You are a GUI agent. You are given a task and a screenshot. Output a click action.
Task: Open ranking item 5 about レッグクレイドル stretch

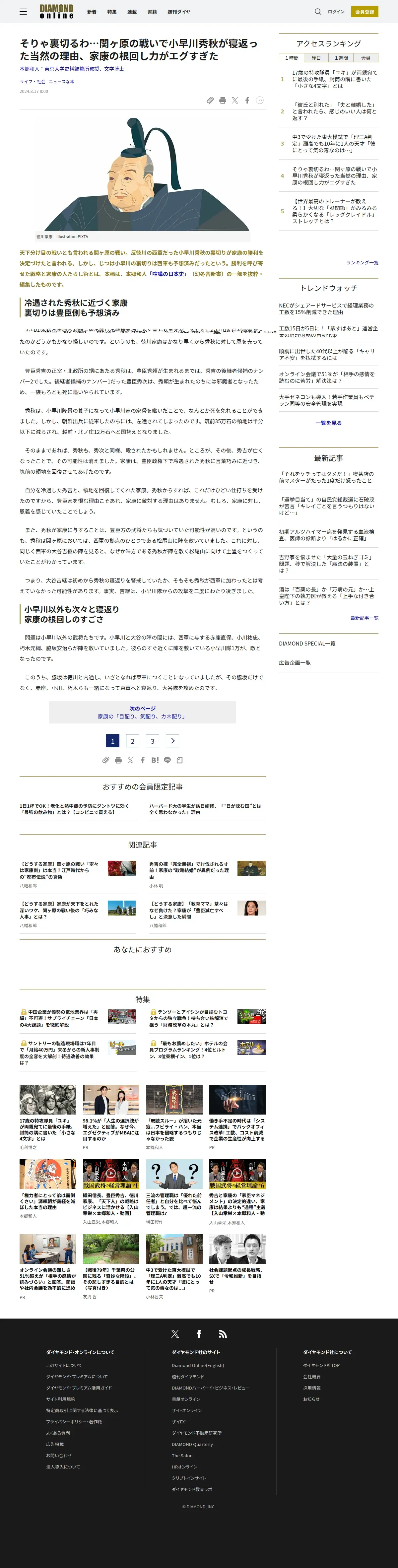tap(335, 211)
